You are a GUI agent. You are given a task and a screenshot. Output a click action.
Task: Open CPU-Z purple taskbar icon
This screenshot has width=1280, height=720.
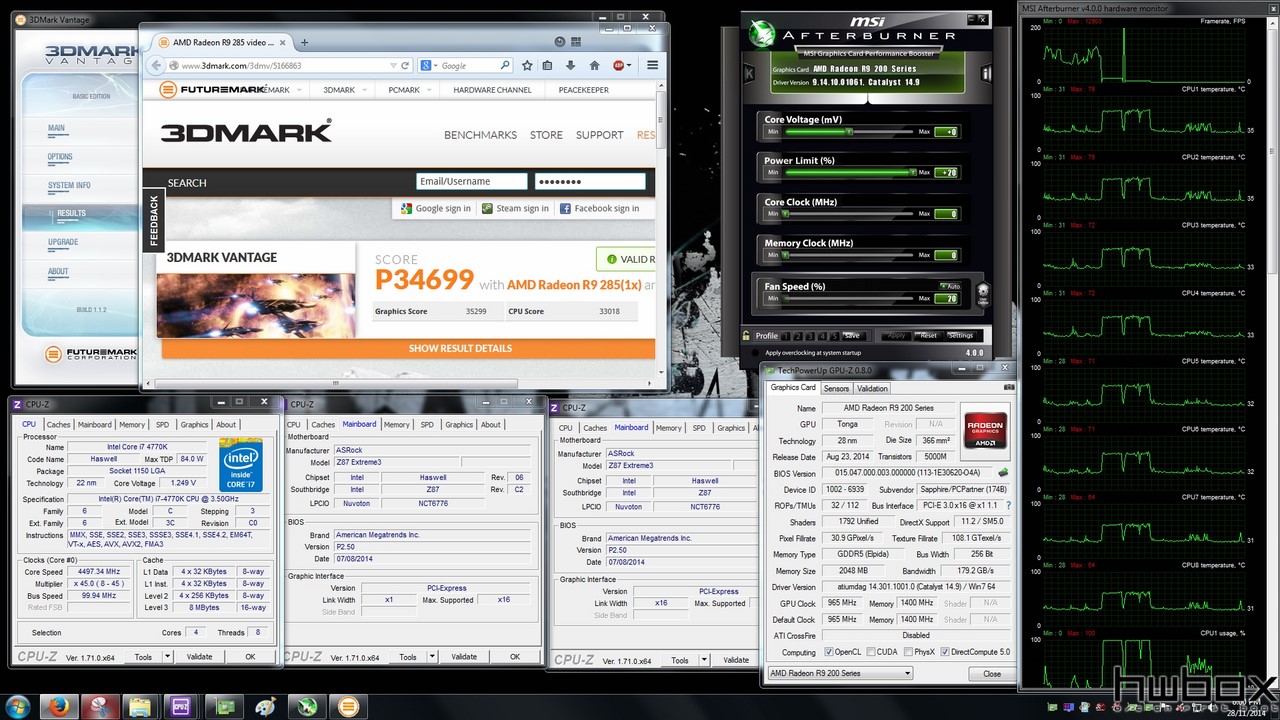pos(181,706)
